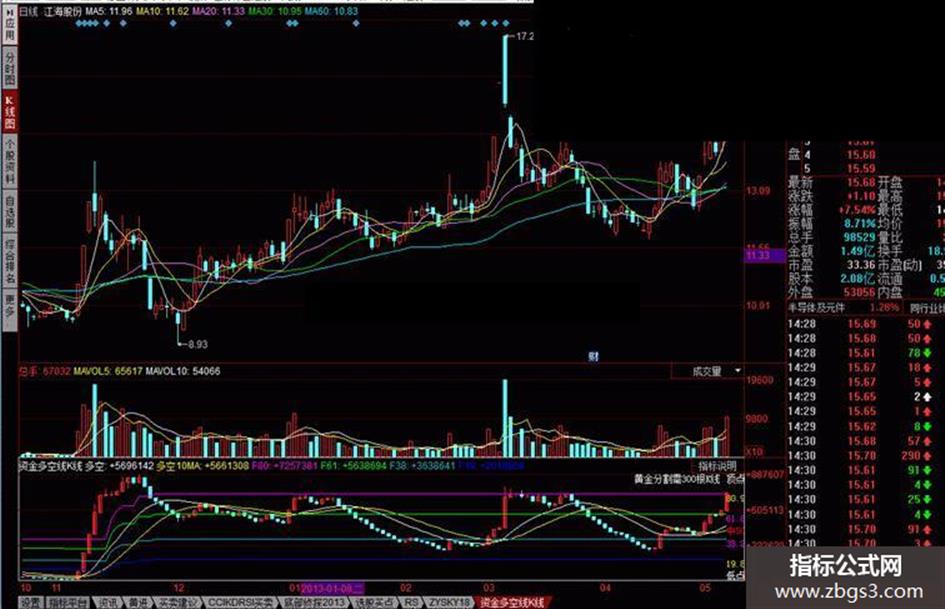Screen dimensions: 945x609
Task: Open 设置 at the bottom bar
Action: [x=30, y=603]
